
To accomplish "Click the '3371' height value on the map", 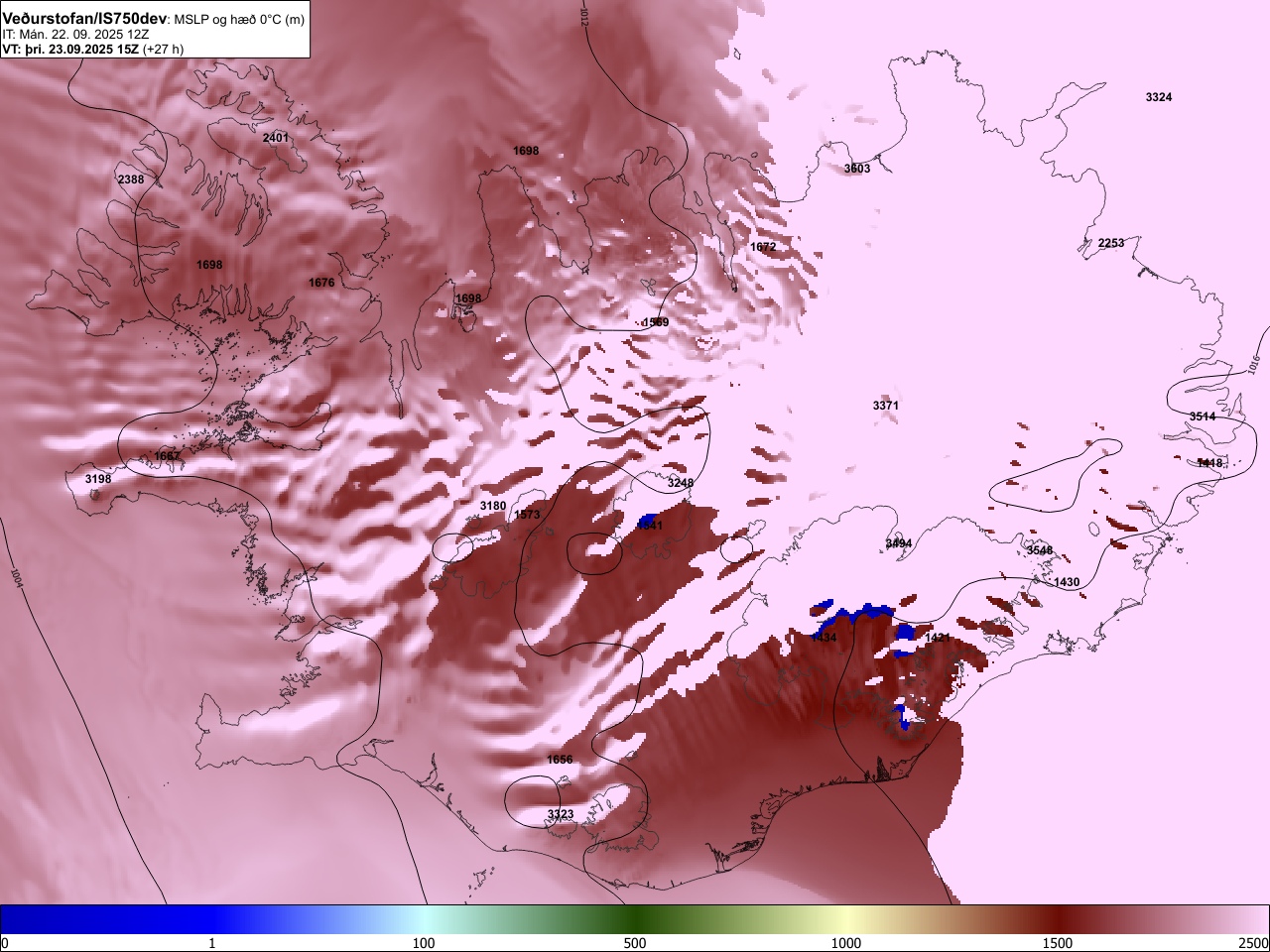I will pyautogui.click(x=886, y=406).
